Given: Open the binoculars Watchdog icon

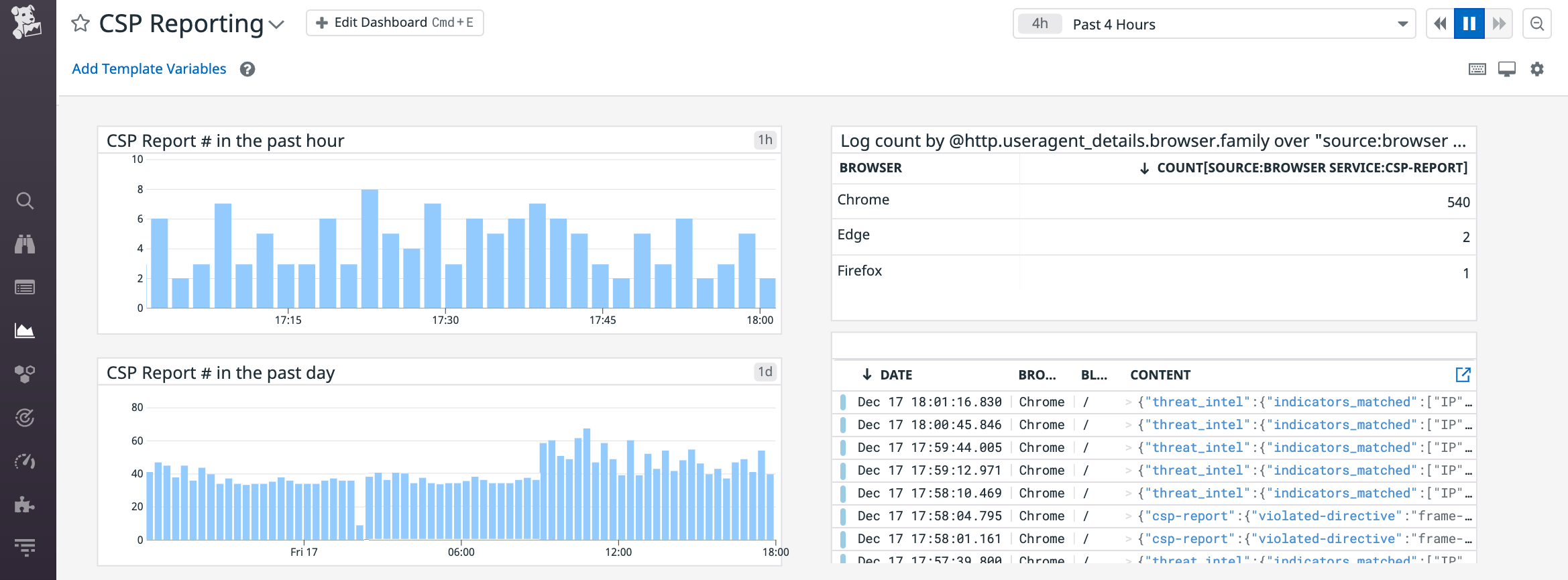Looking at the screenshot, I should coord(25,244).
